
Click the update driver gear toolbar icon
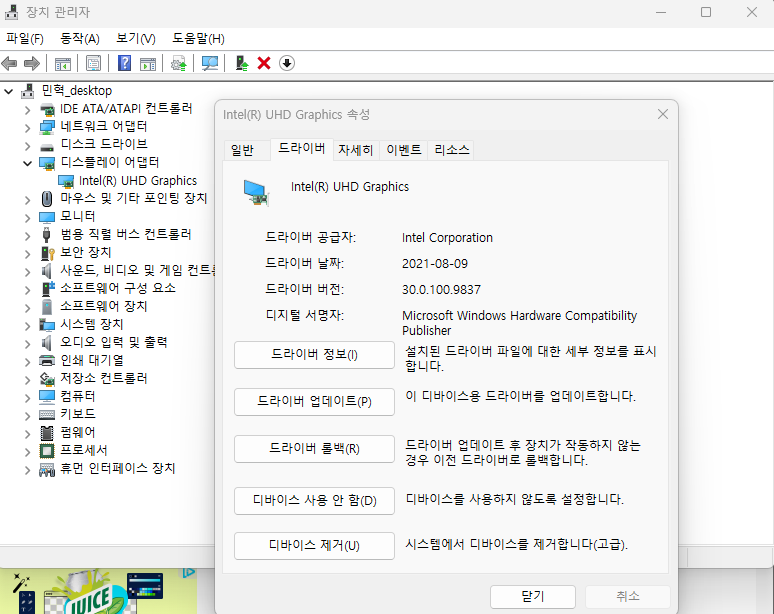tap(179, 63)
